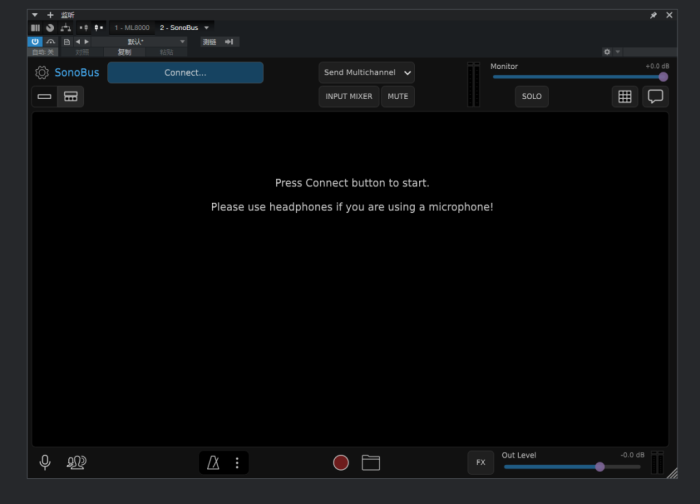Image resolution: width=700 pixels, height=504 pixels.
Task: Open the Send Multichannel dropdown
Action: pyautogui.click(x=367, y=72)
